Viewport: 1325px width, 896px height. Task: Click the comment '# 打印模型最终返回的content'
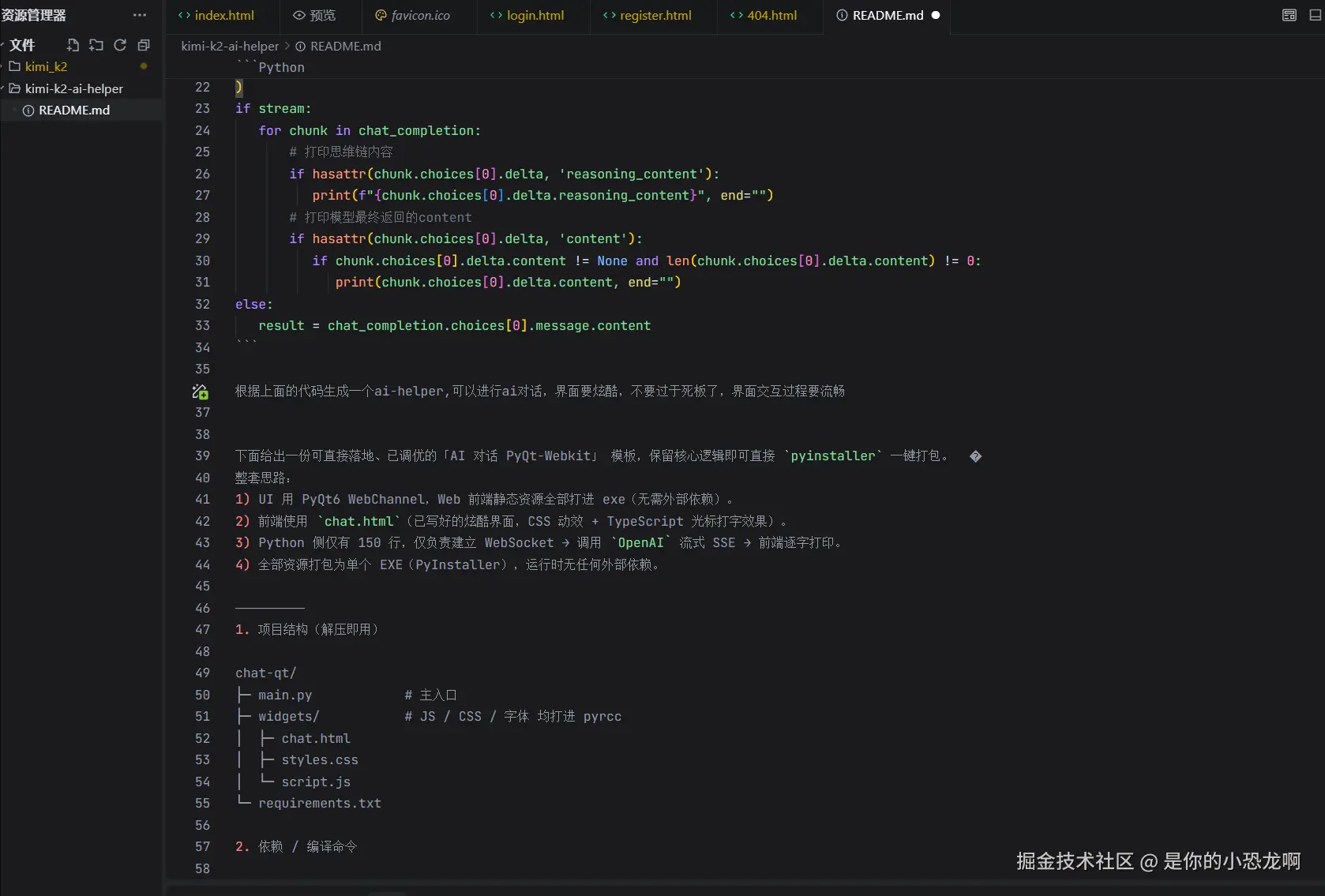click(380, 218)
